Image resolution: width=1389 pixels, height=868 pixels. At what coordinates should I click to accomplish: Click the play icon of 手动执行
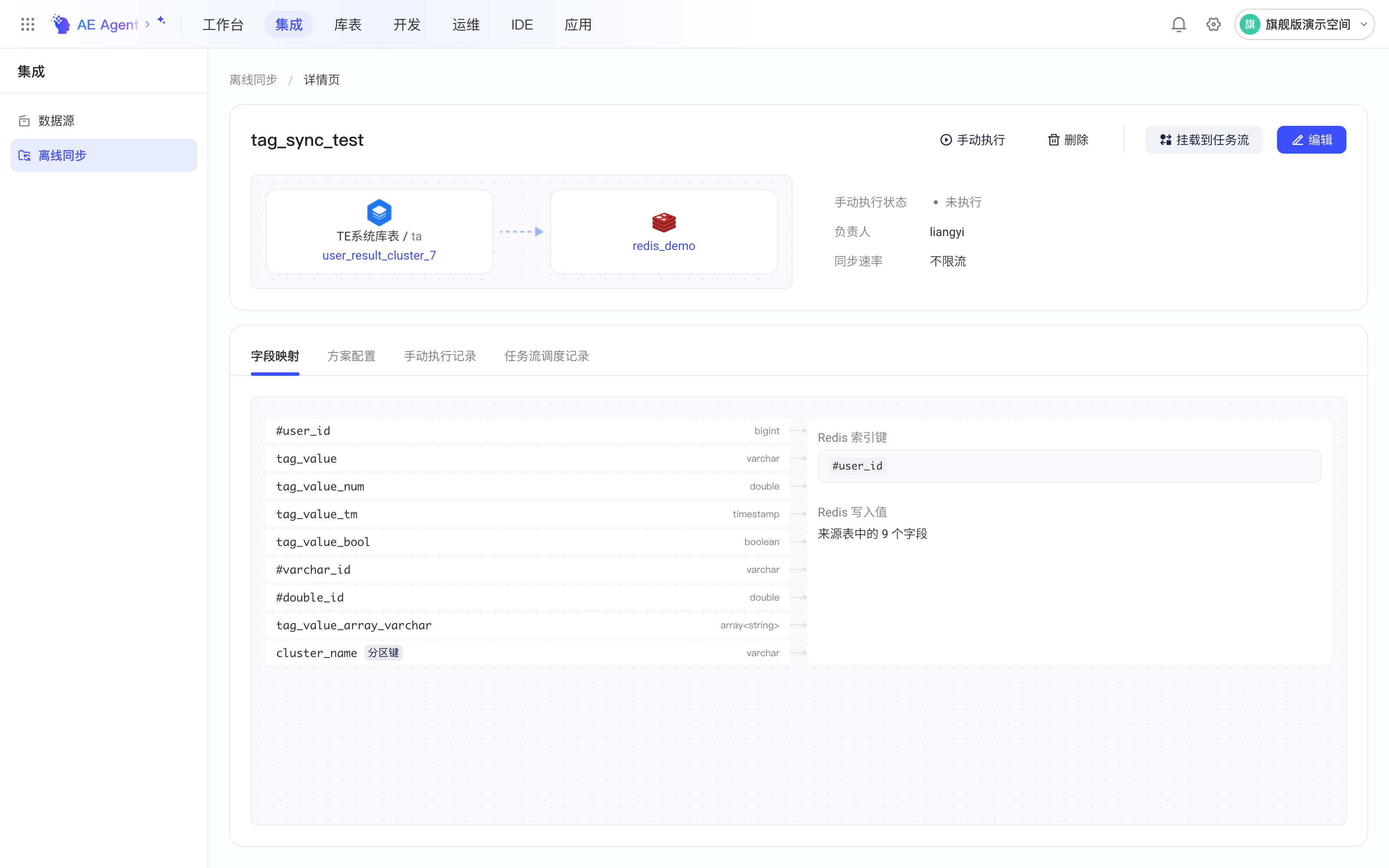(x=946, y=140)
